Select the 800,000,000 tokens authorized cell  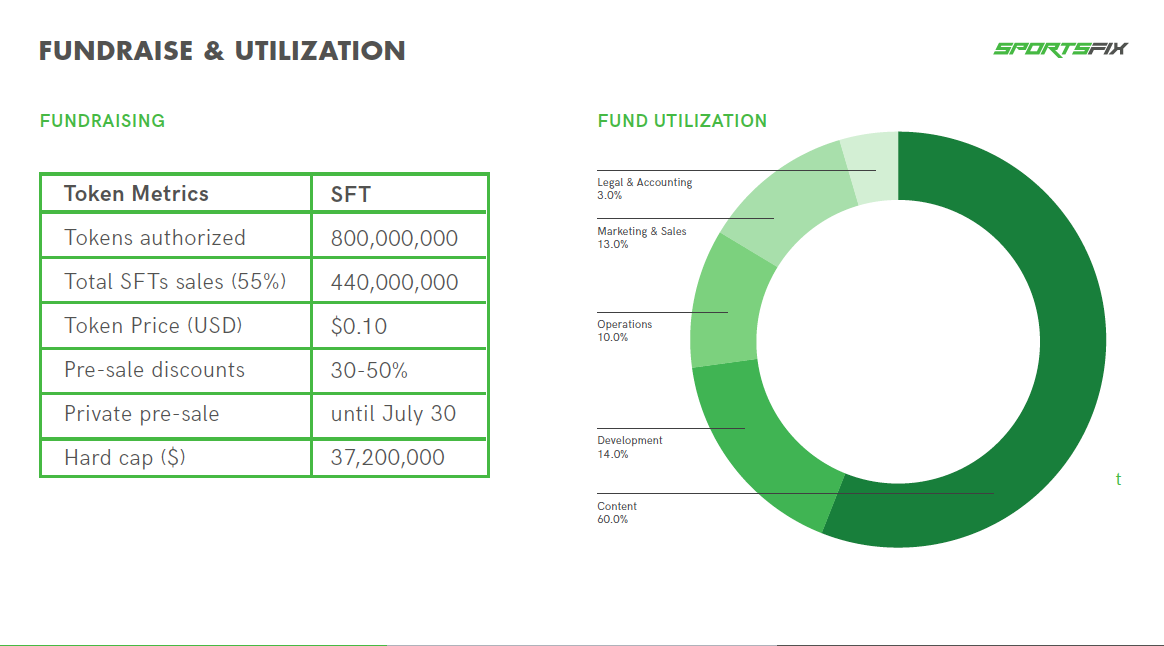coord(399,238)
